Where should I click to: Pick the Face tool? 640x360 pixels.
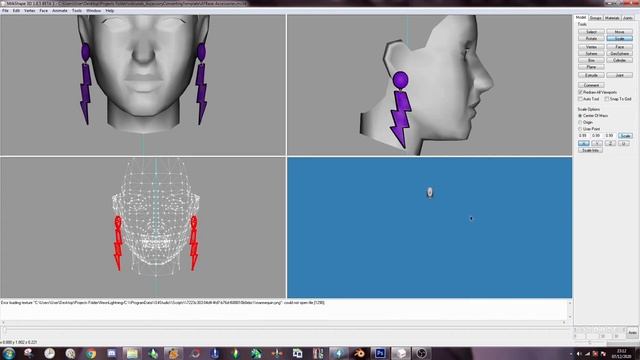[x=619, y=47]
